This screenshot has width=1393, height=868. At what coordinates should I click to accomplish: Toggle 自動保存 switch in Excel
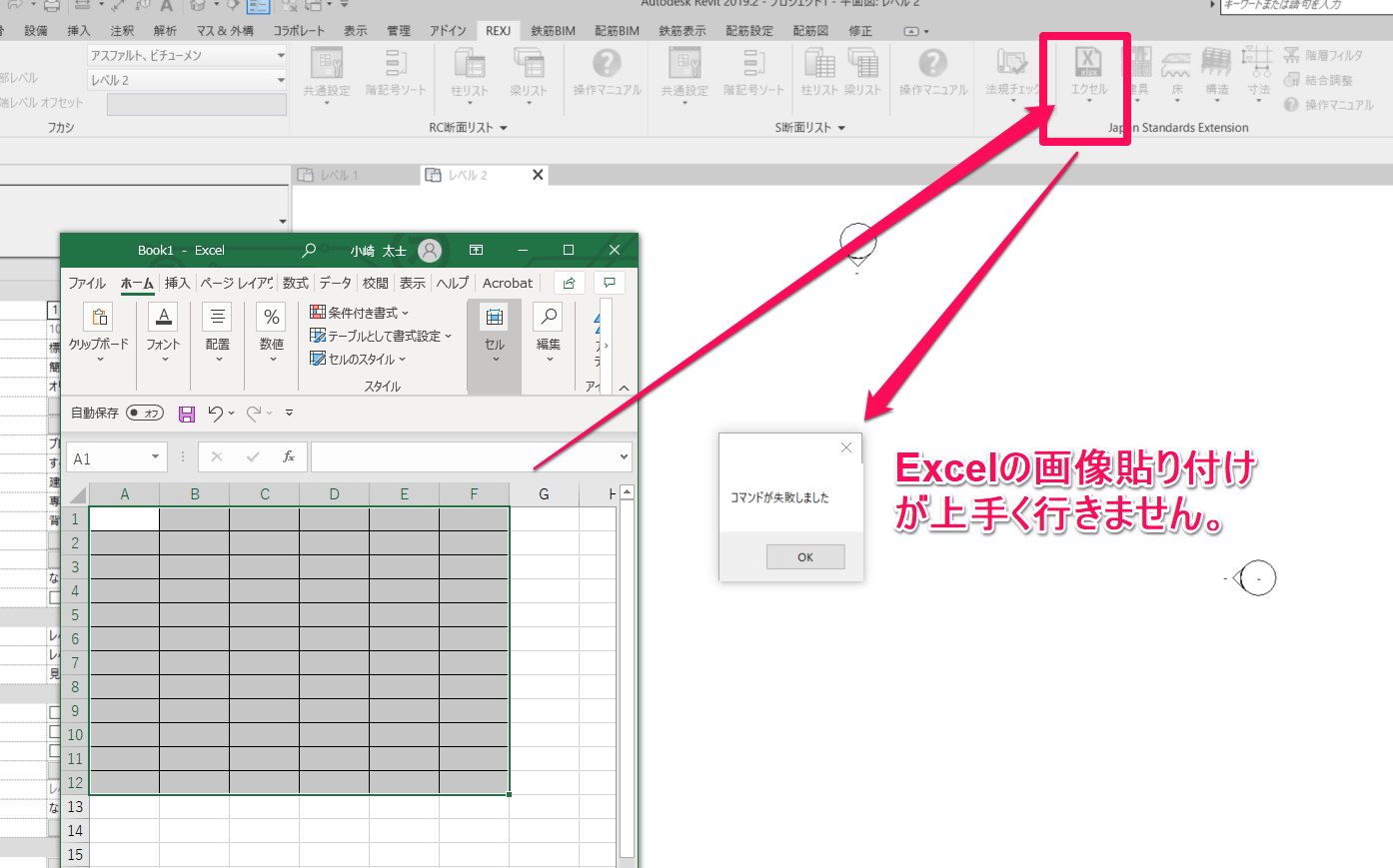tap(145, 413)
